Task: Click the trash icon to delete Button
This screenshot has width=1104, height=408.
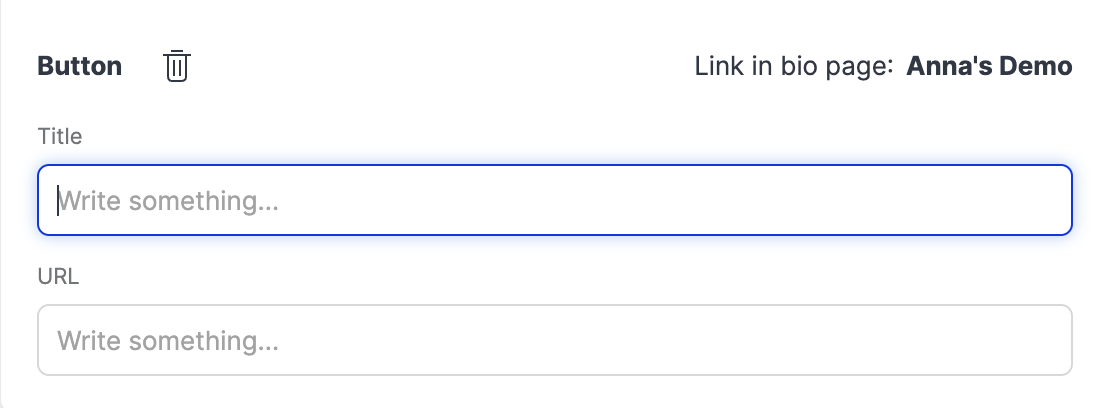Action: tap(177, 66)
